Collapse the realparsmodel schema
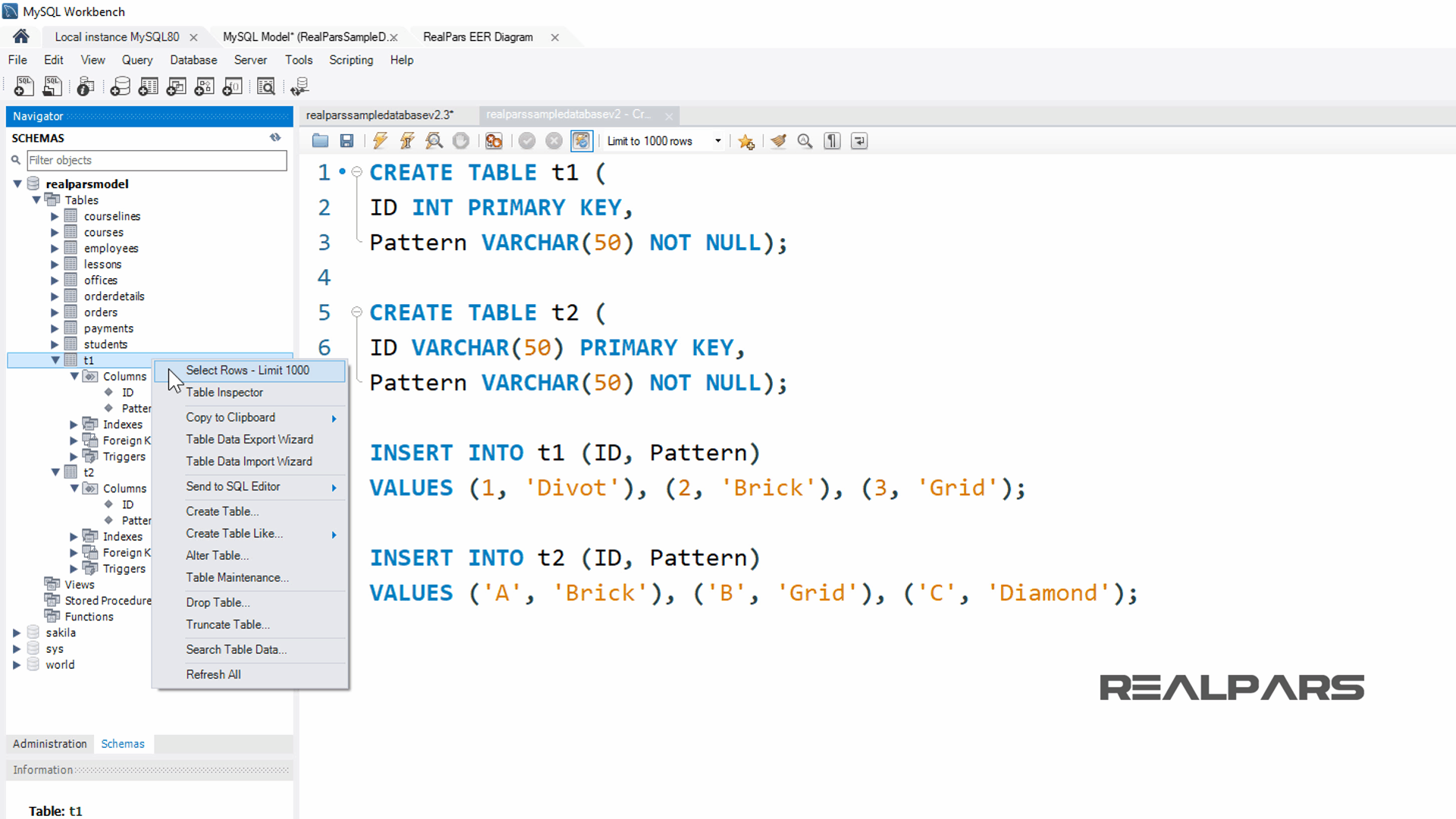 pyautogui.click(x=17, y=184)
